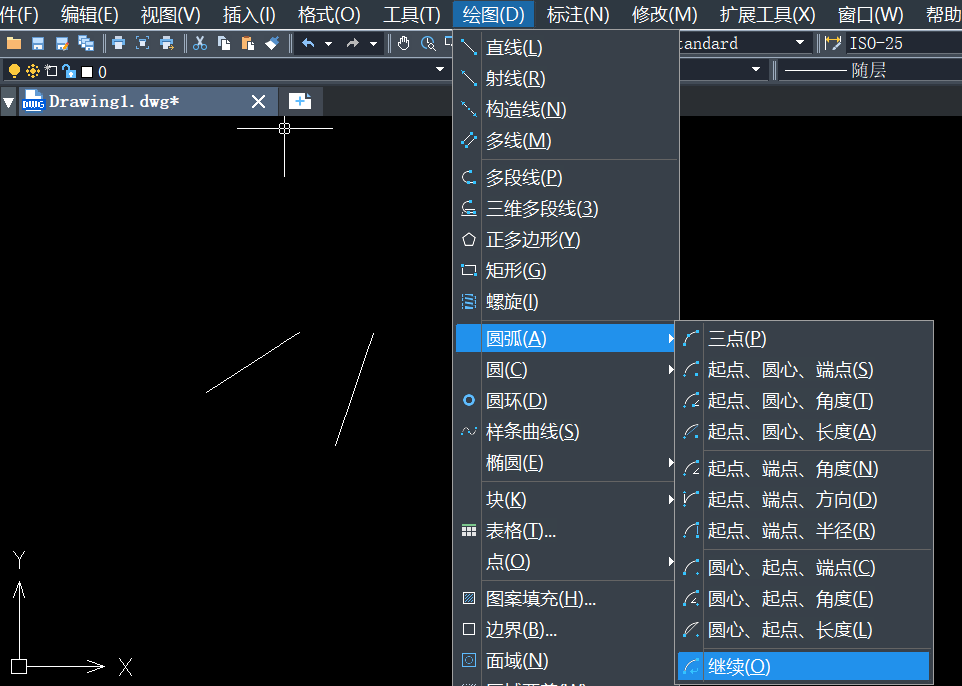
Task: Open the ISO-25 dimension style box
Action: coord(903,43)
